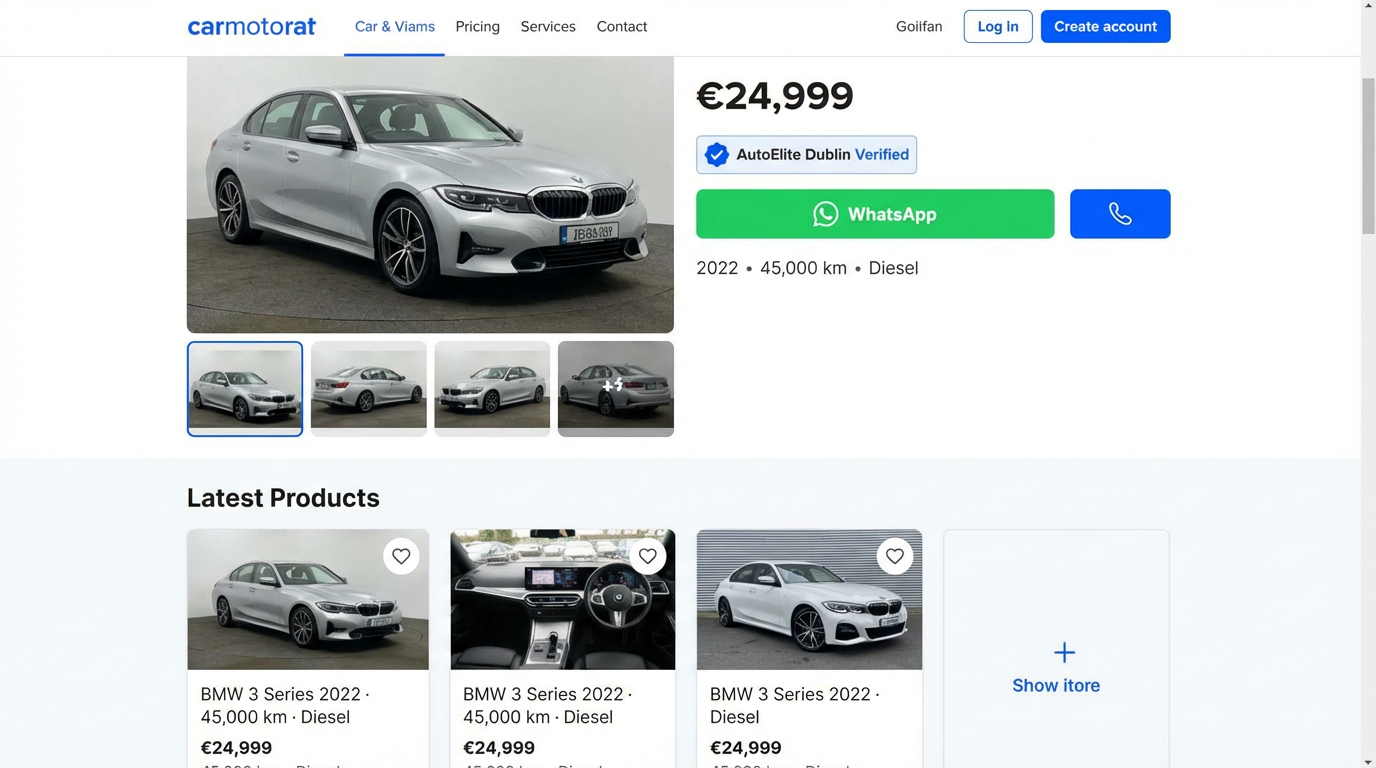Click the verified checkmark badge icon

[716, 154]
